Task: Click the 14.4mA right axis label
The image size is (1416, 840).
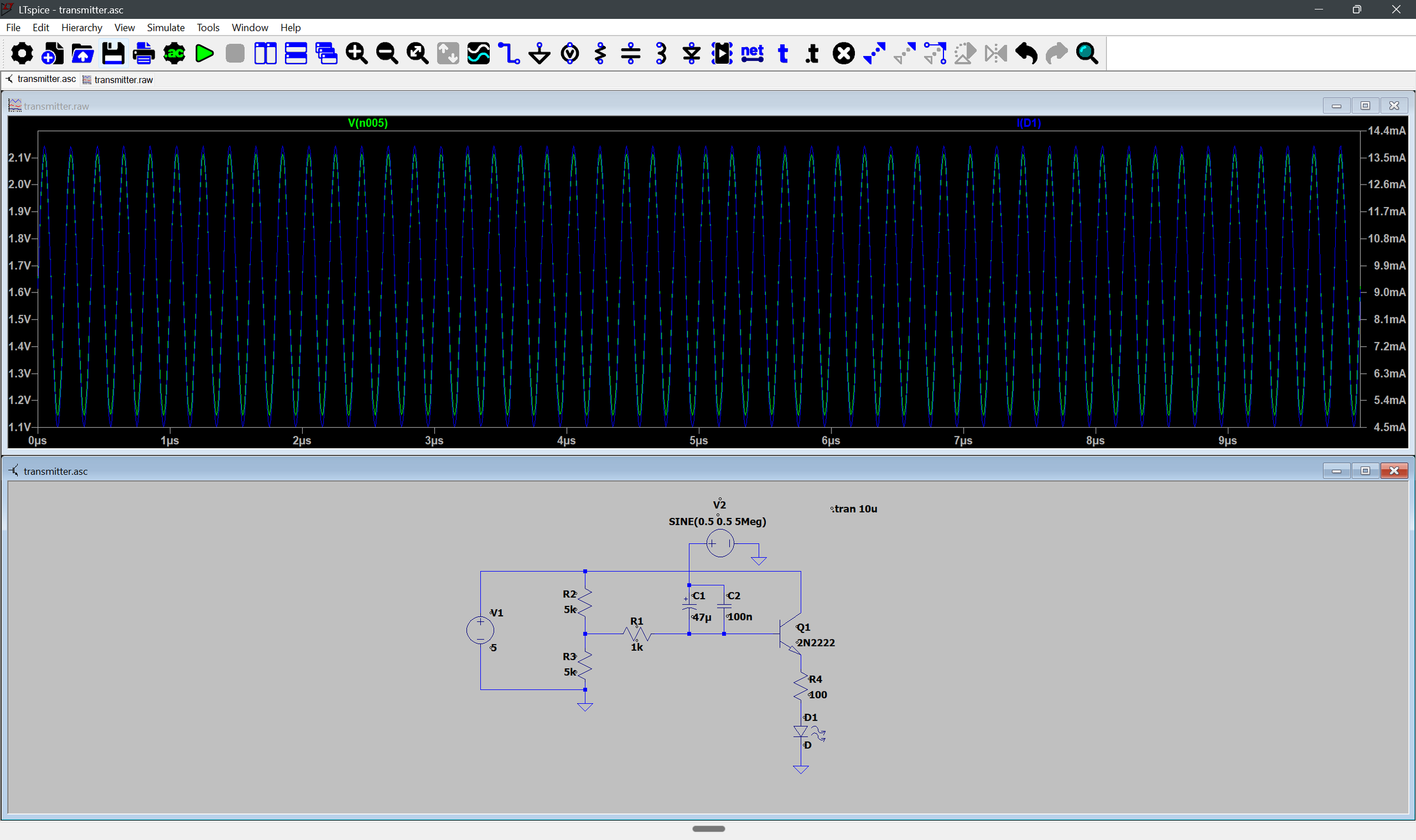Action: point(1386,130)
